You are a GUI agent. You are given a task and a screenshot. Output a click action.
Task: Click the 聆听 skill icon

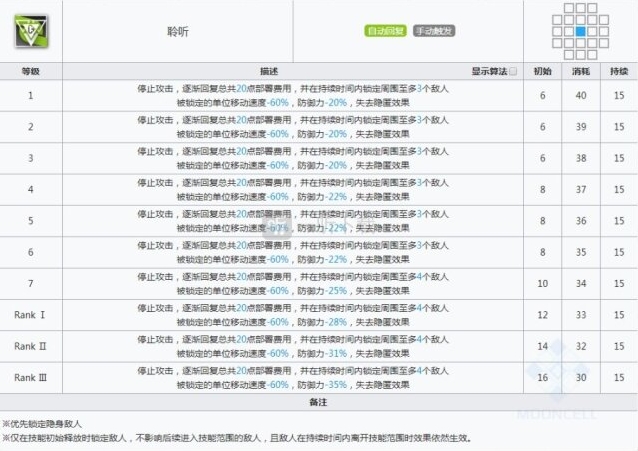coord(30,31)
